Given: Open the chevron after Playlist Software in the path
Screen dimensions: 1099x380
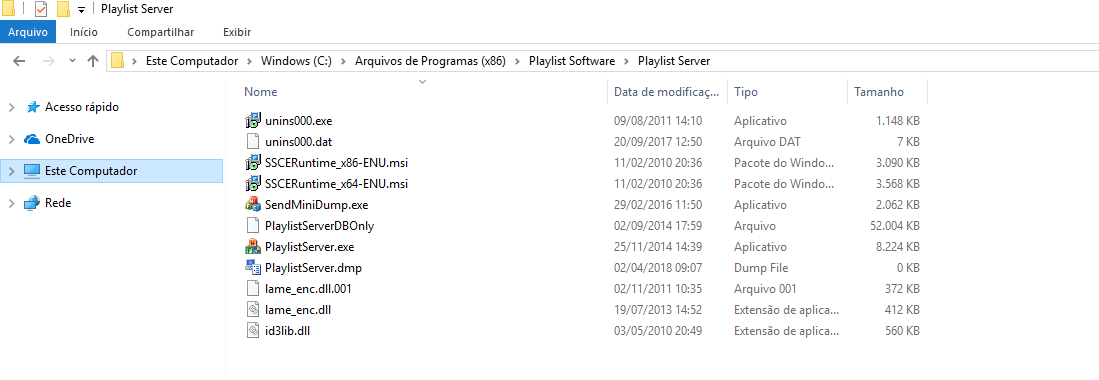Looking at the screenshot, I should coord(626,61).
